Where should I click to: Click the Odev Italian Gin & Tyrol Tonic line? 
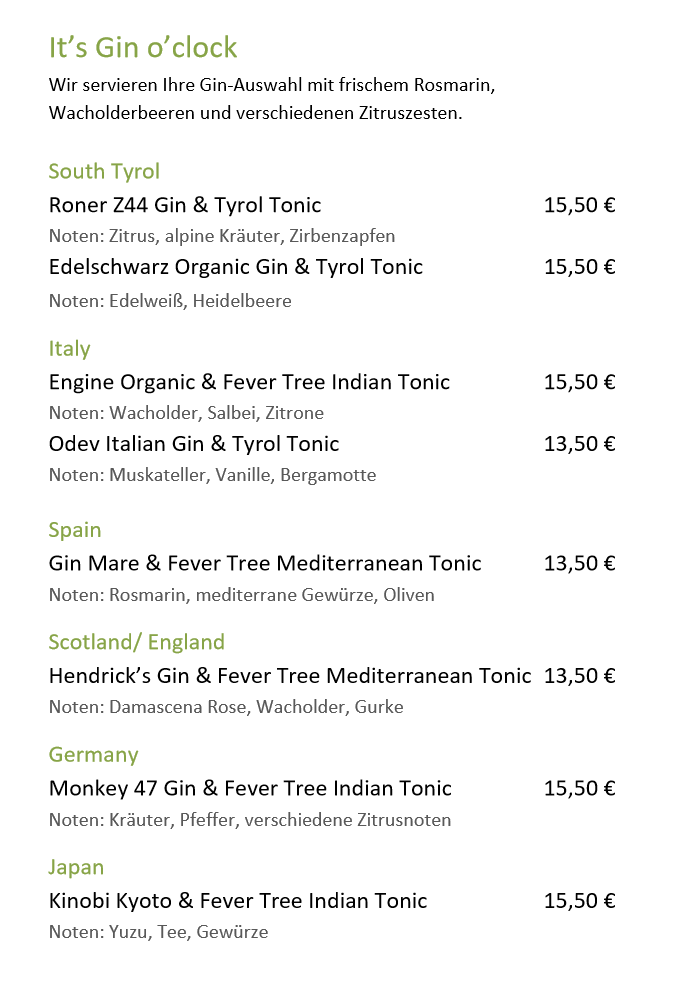tap(194, 444)
